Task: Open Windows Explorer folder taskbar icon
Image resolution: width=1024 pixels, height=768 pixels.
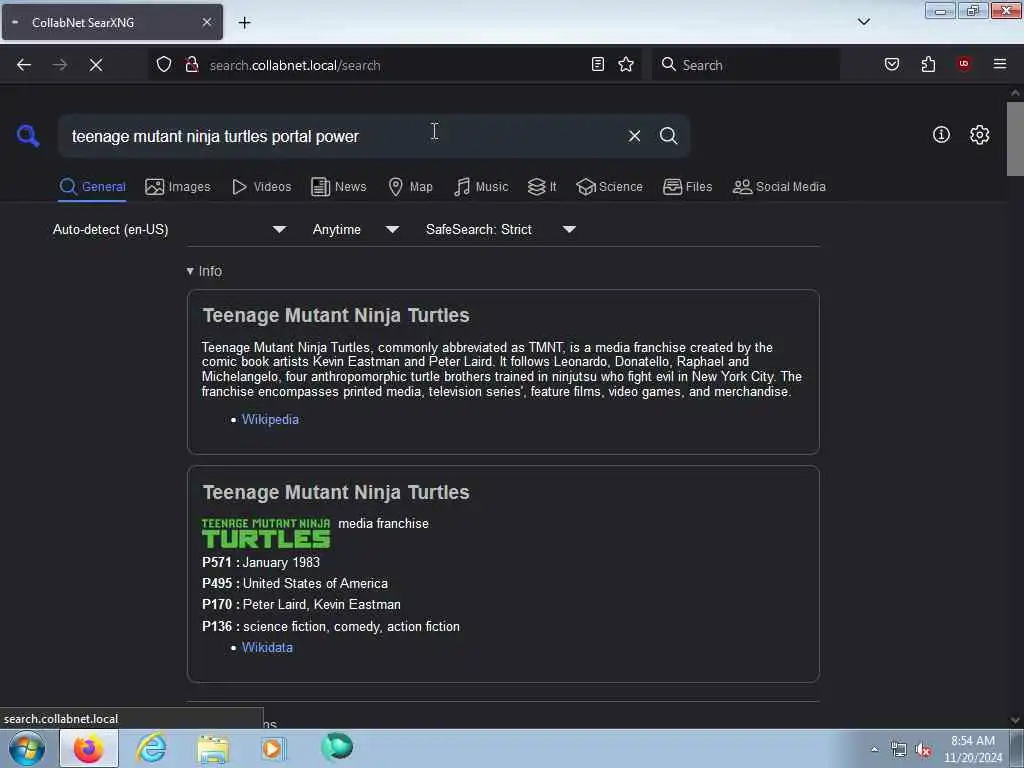Action: (x=213, y=749)
